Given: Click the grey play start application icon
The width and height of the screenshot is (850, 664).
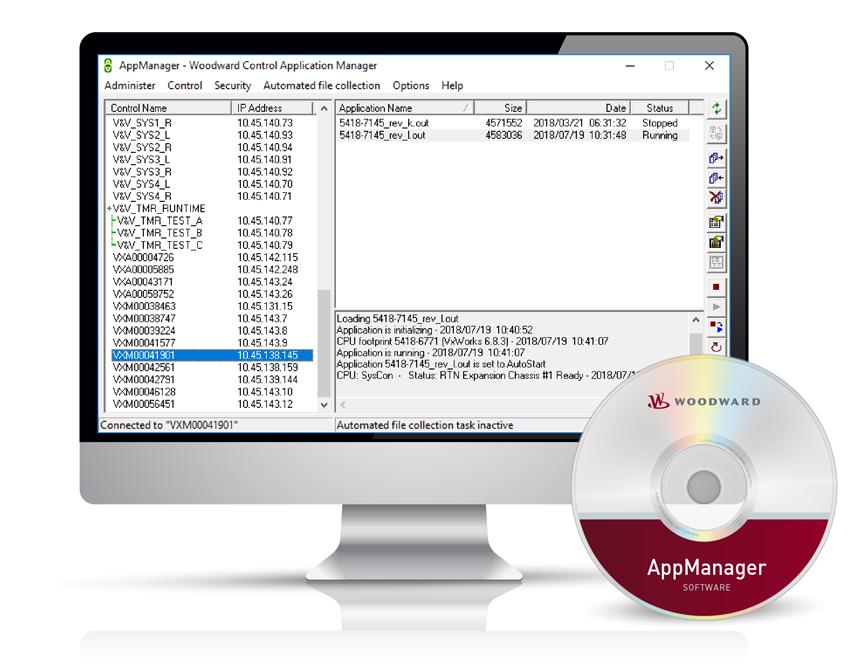Looking at the screenshot, I should [717, 307].
